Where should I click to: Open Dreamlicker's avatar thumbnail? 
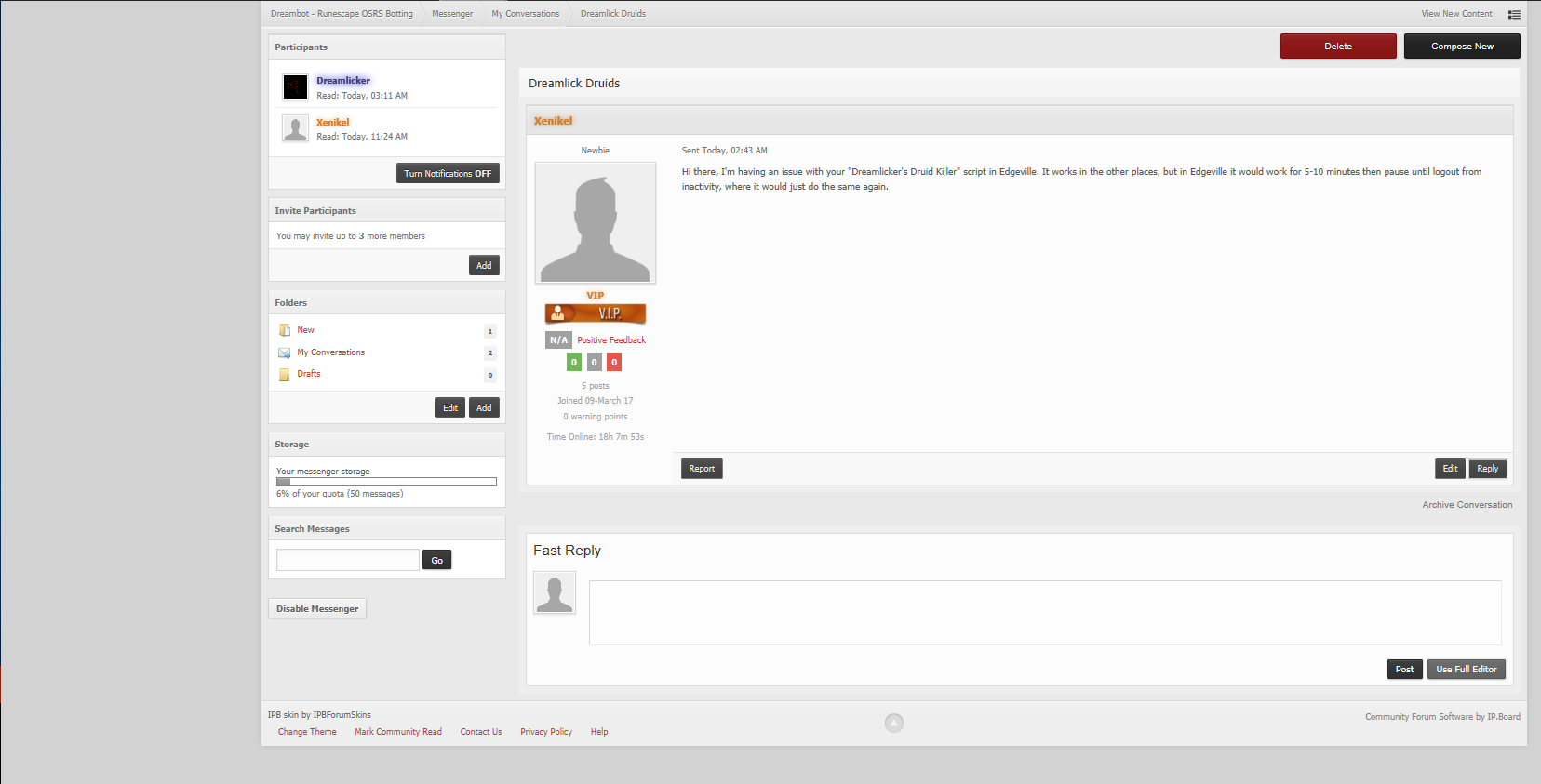pos(295,87)
